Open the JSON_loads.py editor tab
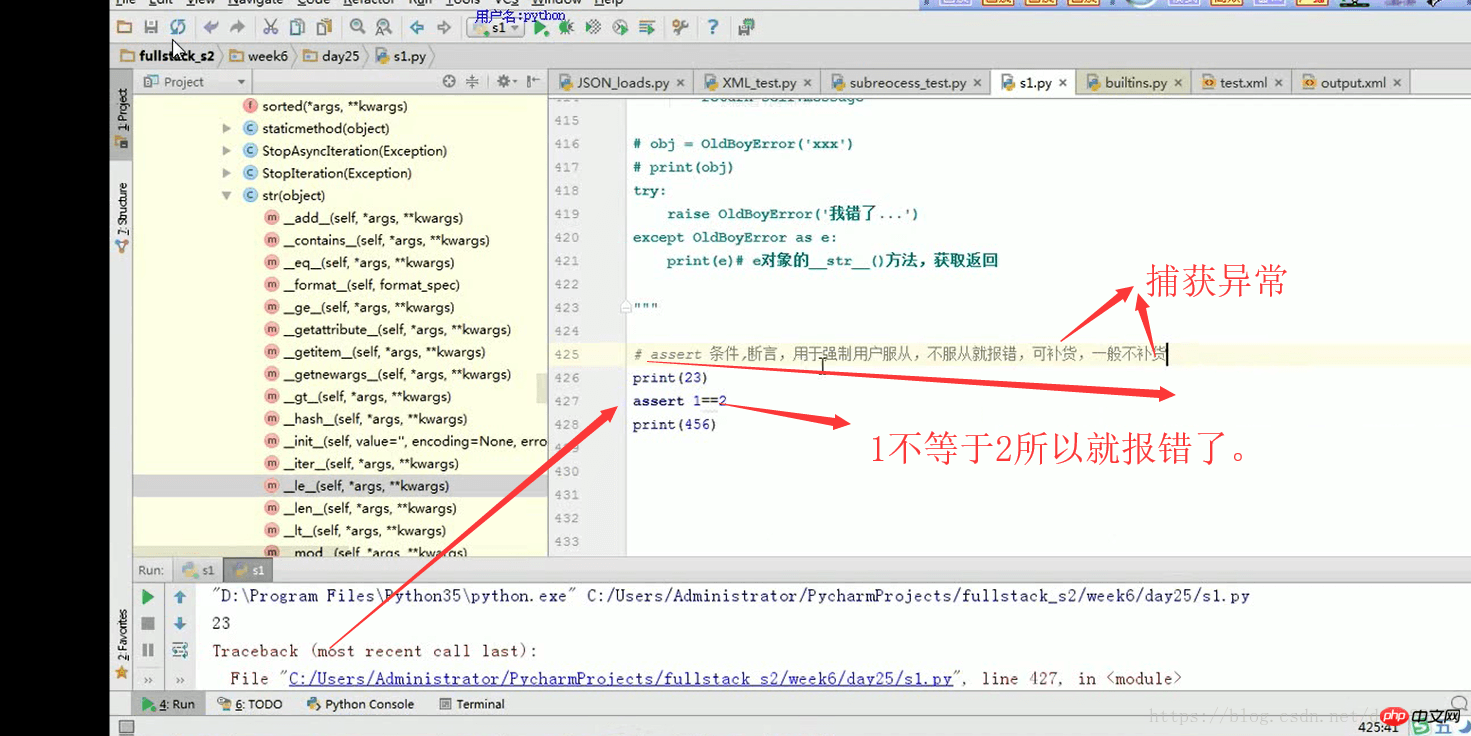The width and height of the screenshot is (1471, 736). 622,83
